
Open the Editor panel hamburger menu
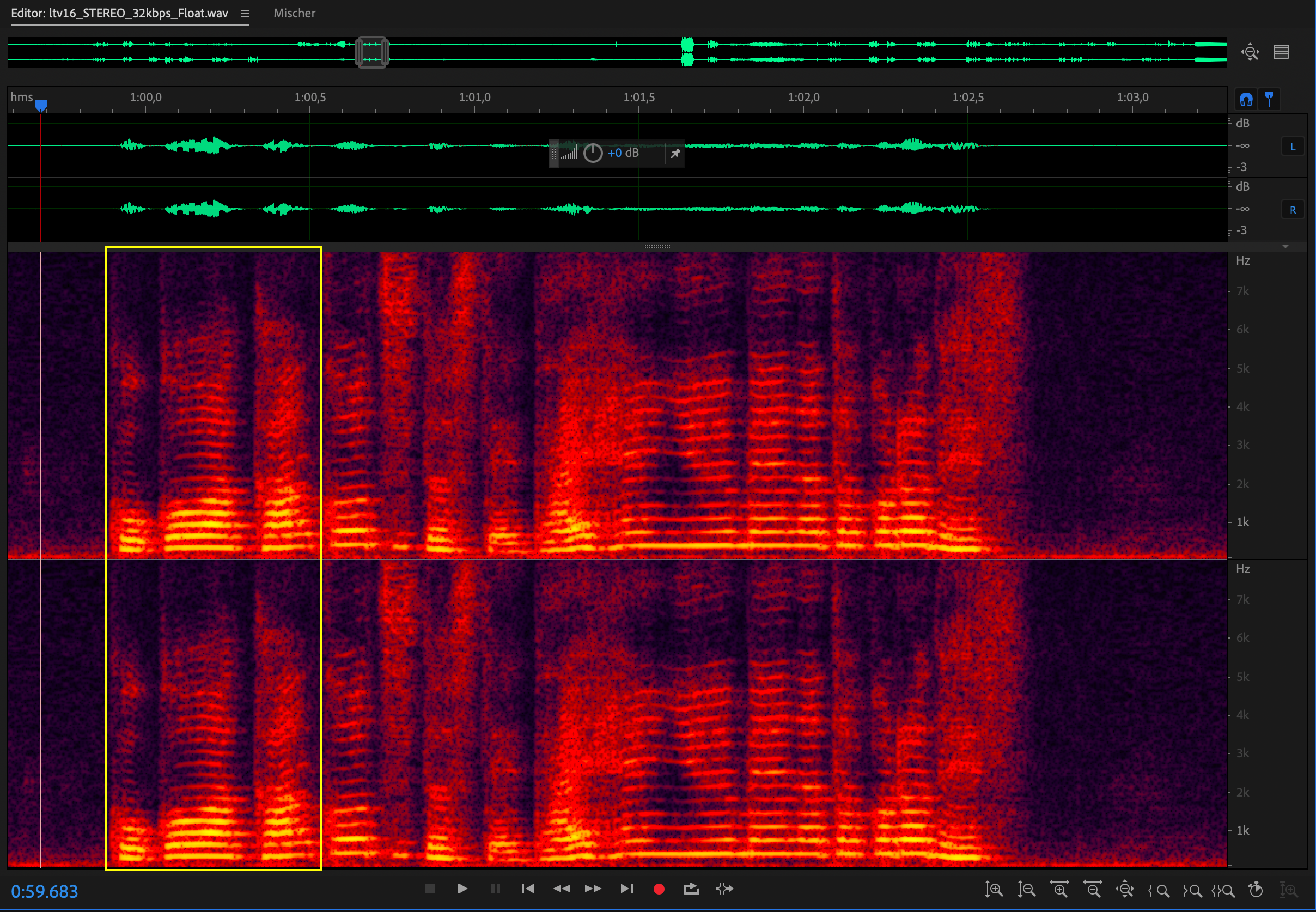click(245, 14)
